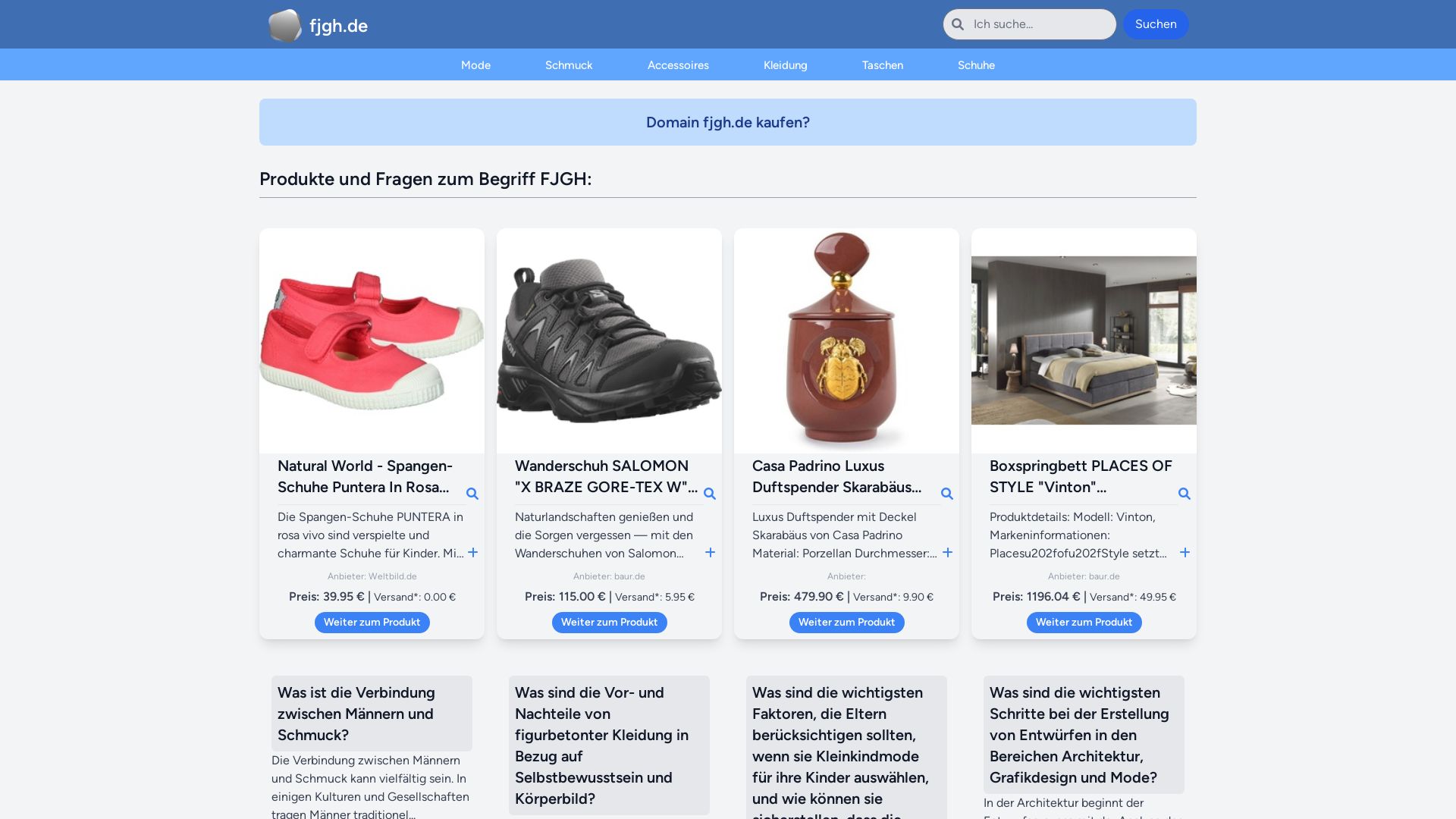Click 'Weiter zum Produkt' for Natural World shoes
The image size is (1456, 819).
(372, 623)
